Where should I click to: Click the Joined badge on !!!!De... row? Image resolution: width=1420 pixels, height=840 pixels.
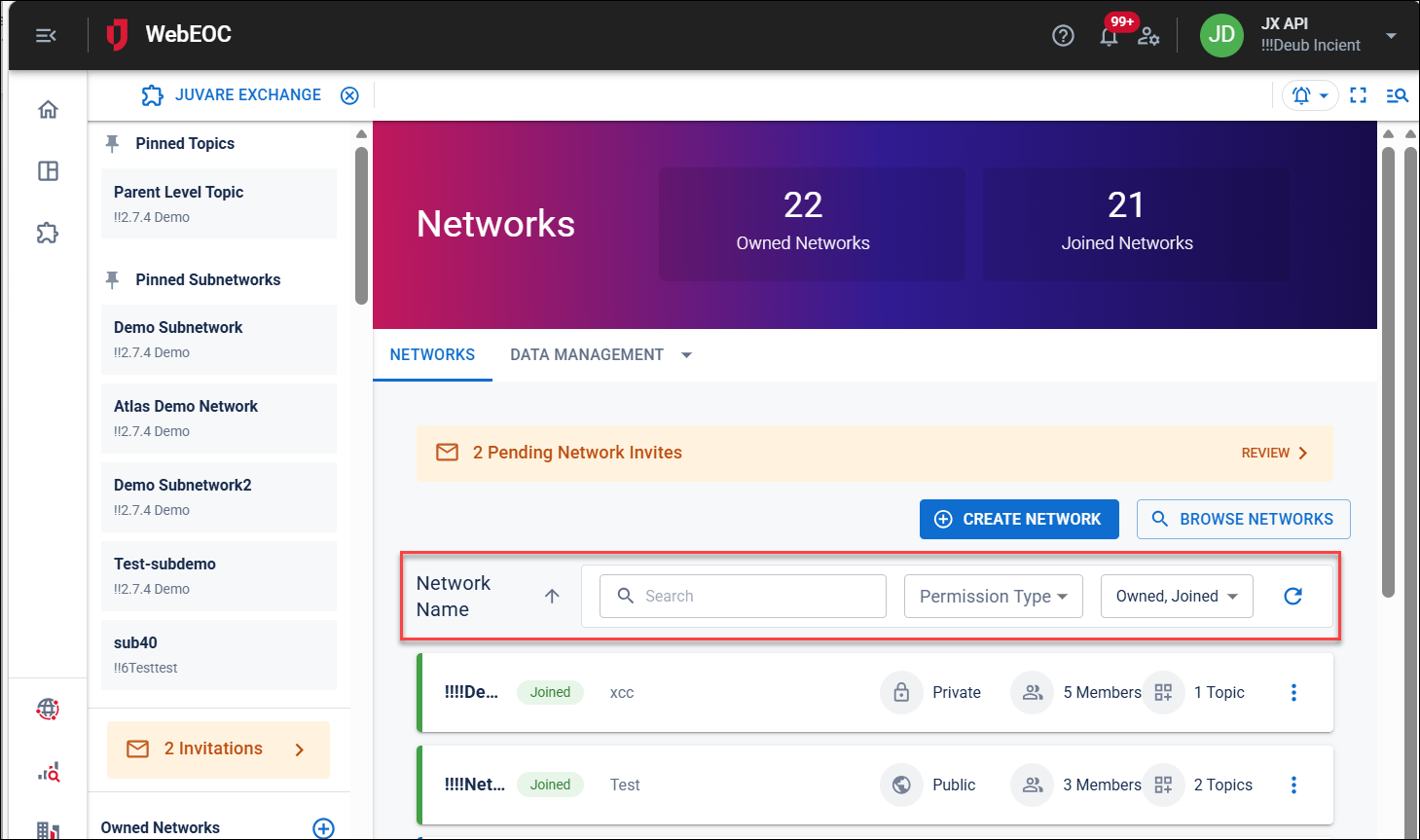click(550, 693)
